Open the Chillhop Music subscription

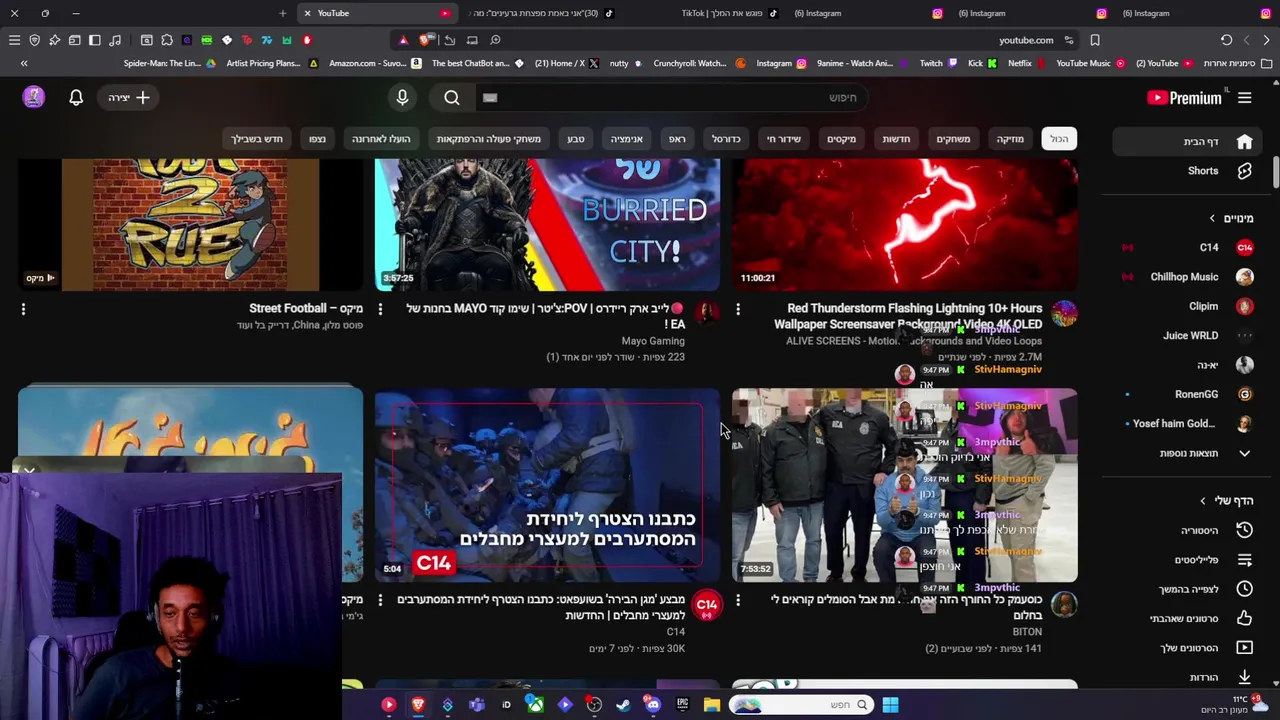coord(1189,277)
